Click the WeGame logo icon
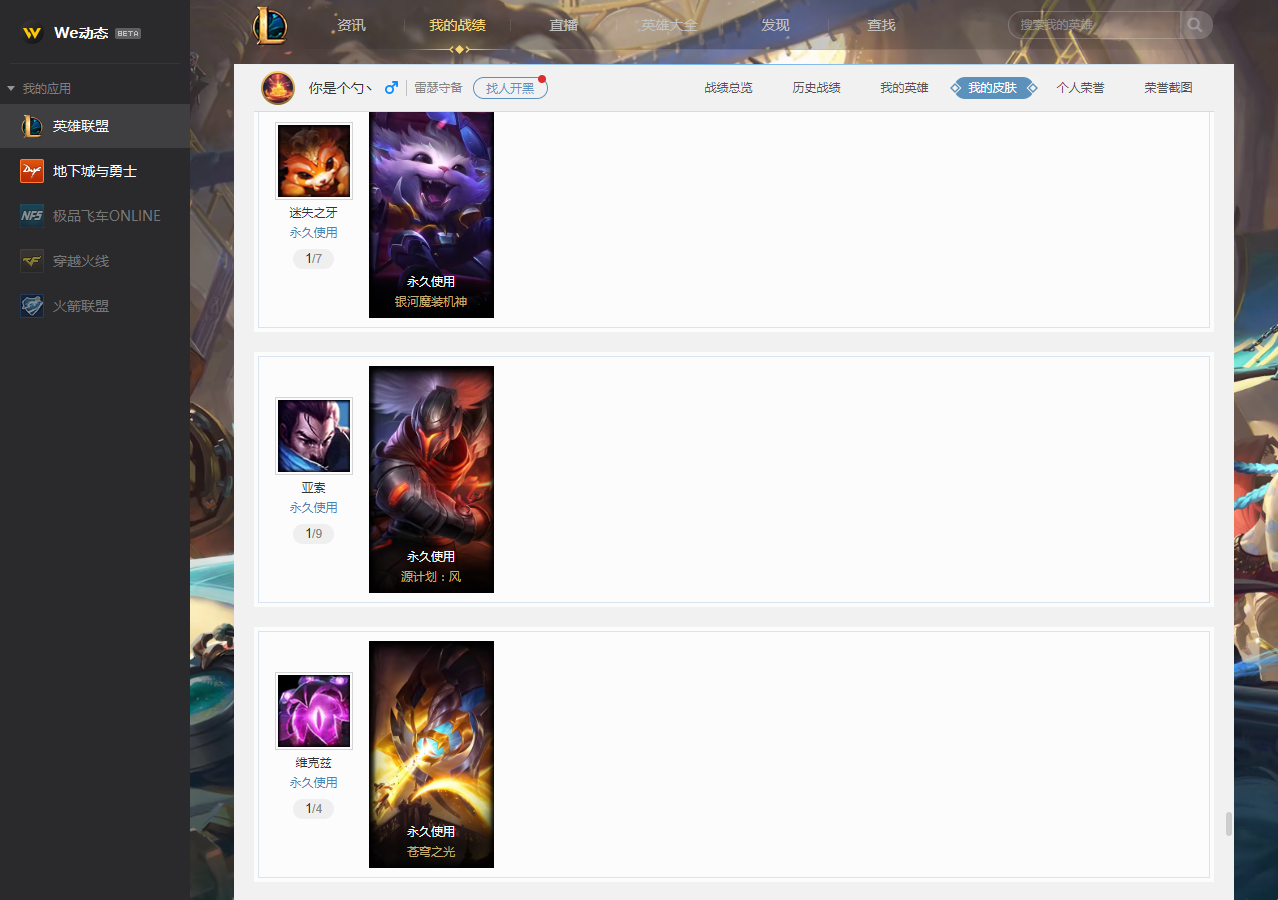This screenshot has height=900, width=1278. (32, 33)
